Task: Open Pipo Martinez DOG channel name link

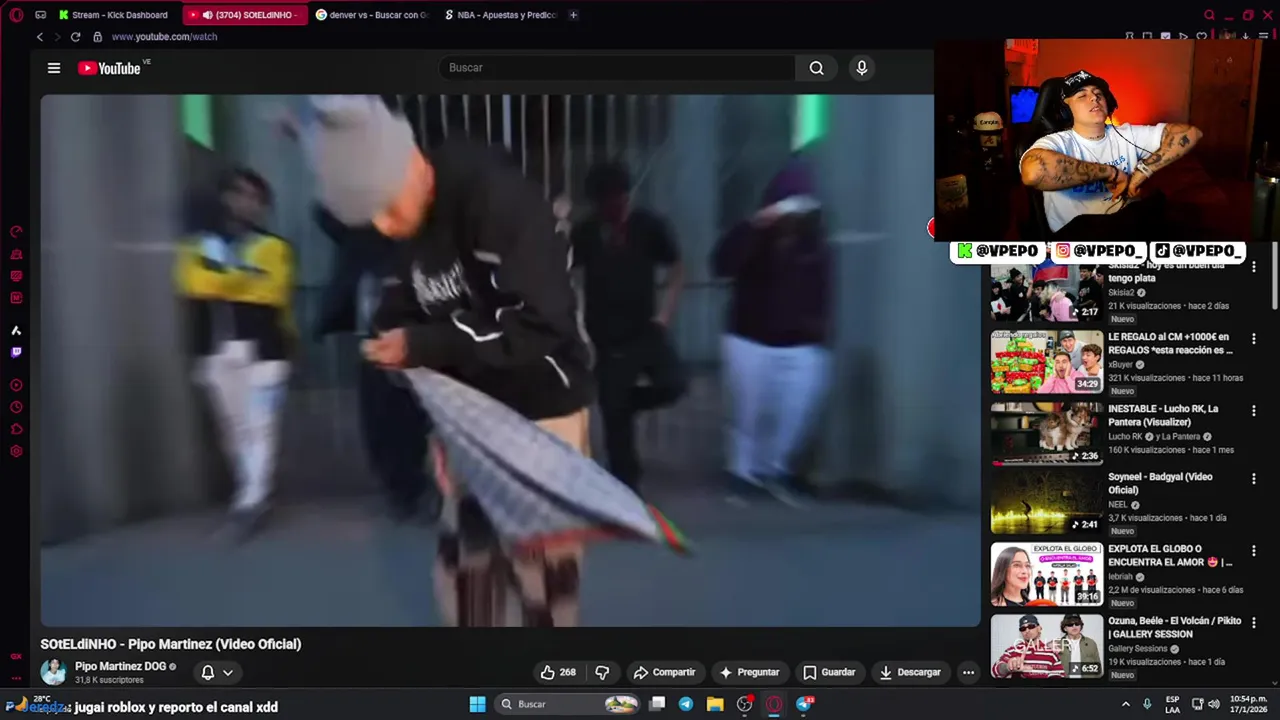Action: tap(121, 666)
